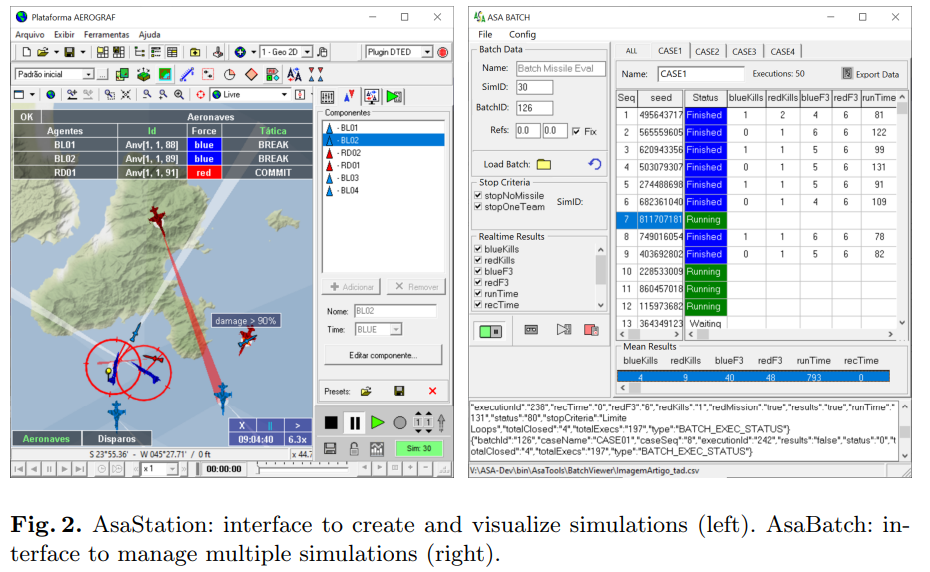930x572 pixels.
Task: Save presets with the floppy disk icon
Action: (399, 391)
